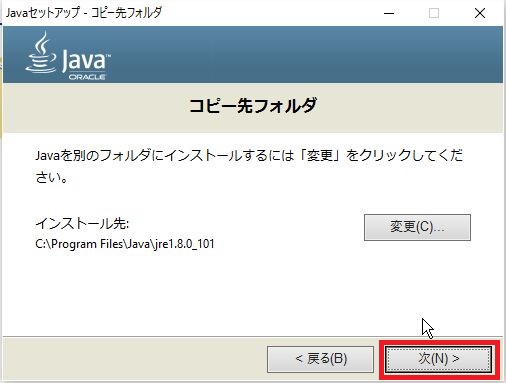
Task: Click the beige footer left of 戻る(B)
Action: [133, 359]
